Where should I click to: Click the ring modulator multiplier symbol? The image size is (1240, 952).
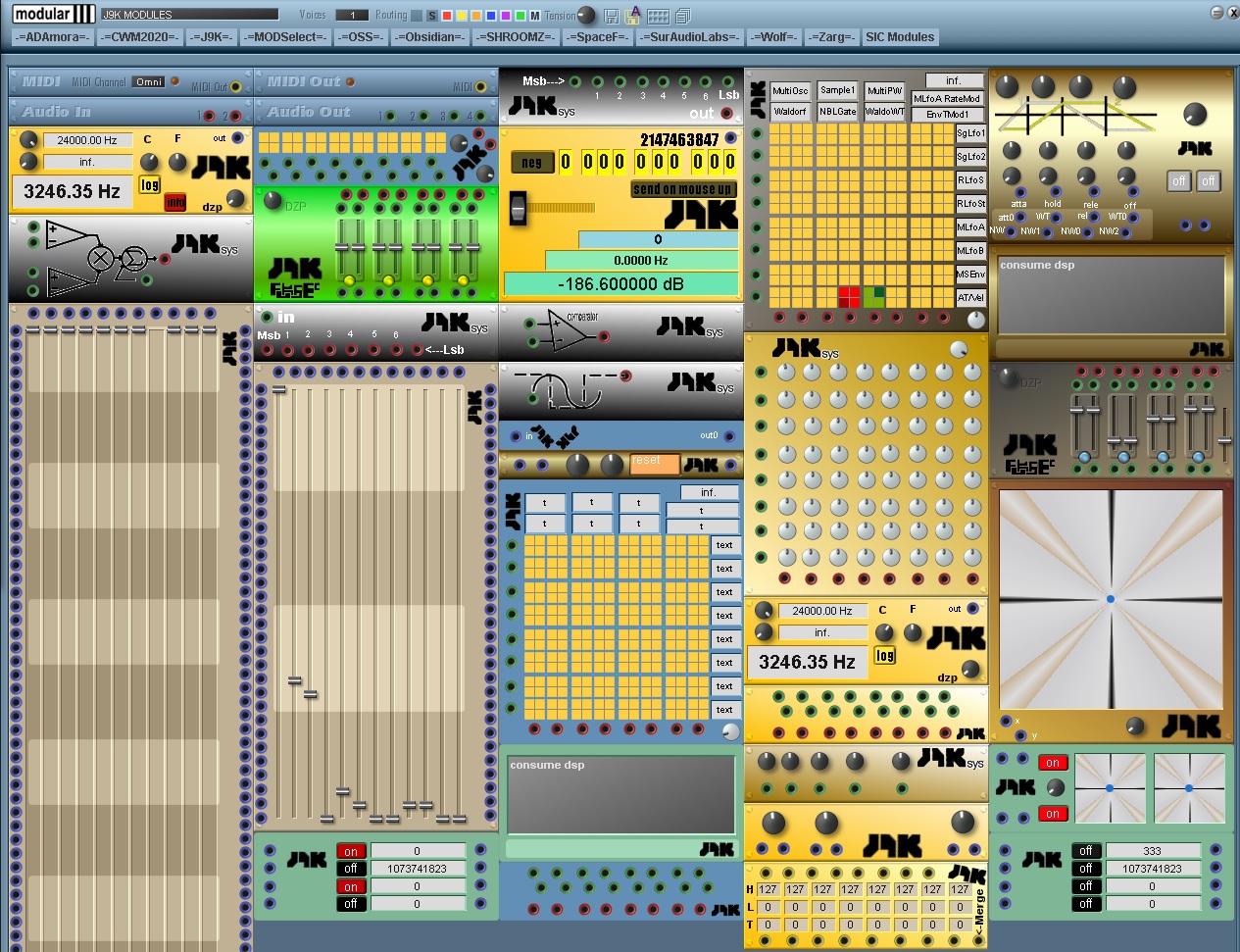100,259
